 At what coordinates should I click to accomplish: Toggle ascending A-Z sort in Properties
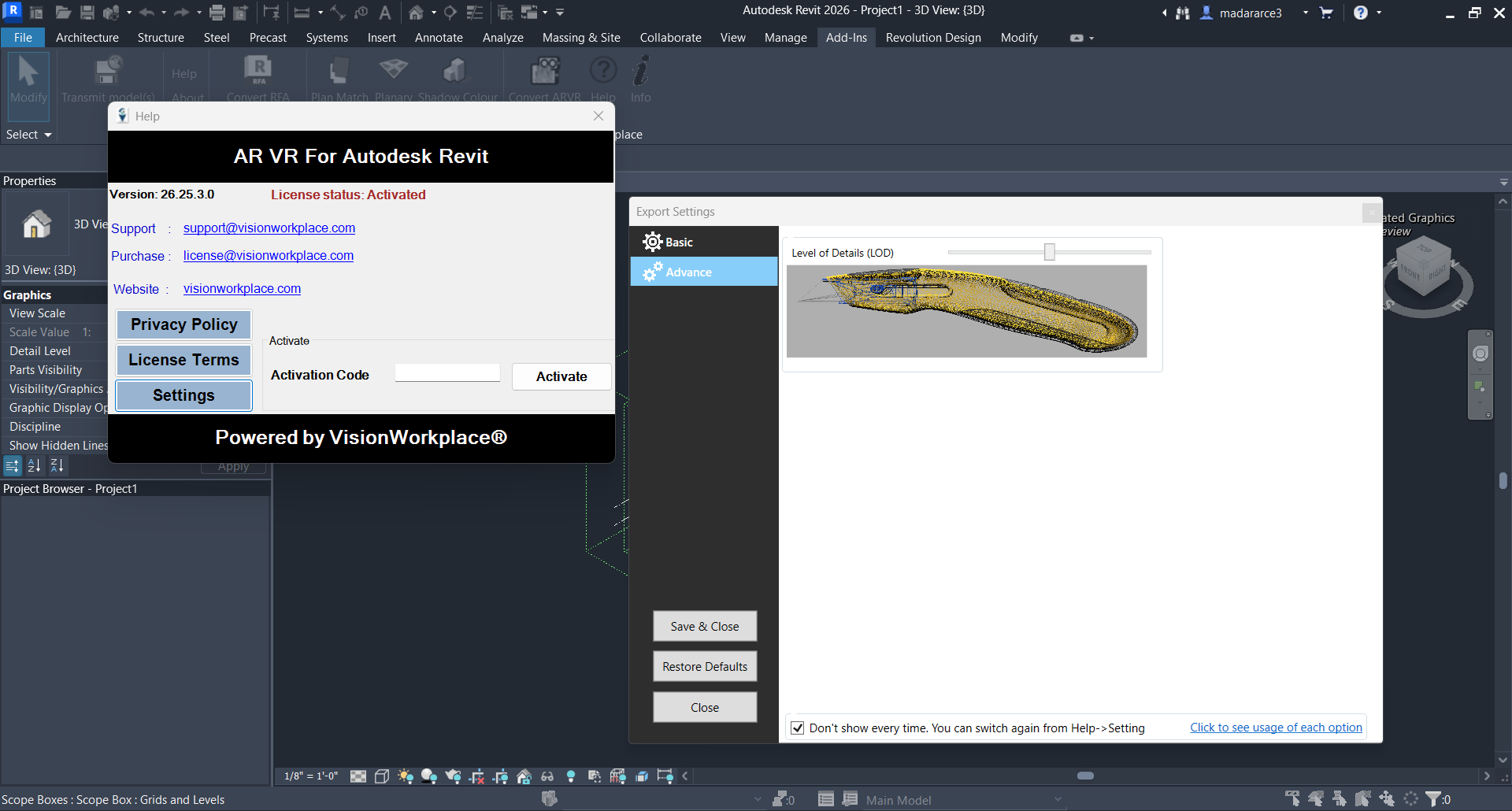point(34,466)
